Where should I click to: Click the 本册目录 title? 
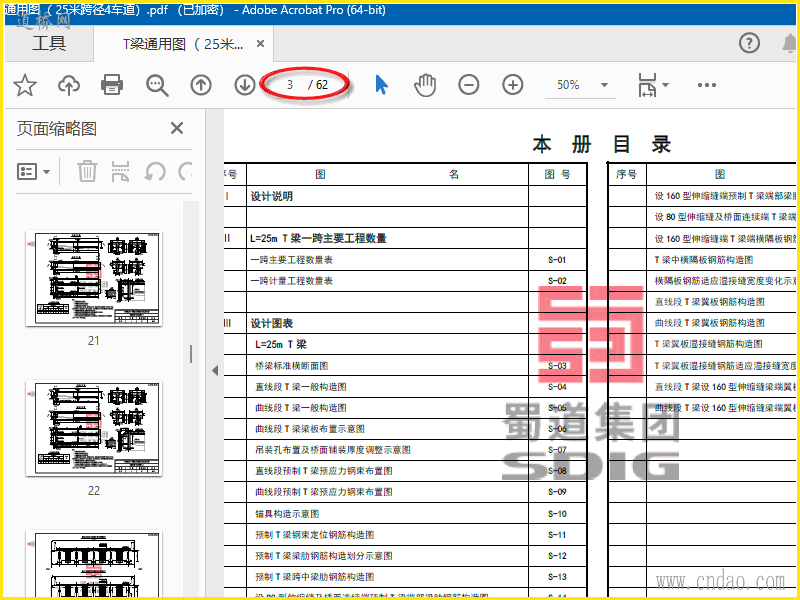click(602, 144)
